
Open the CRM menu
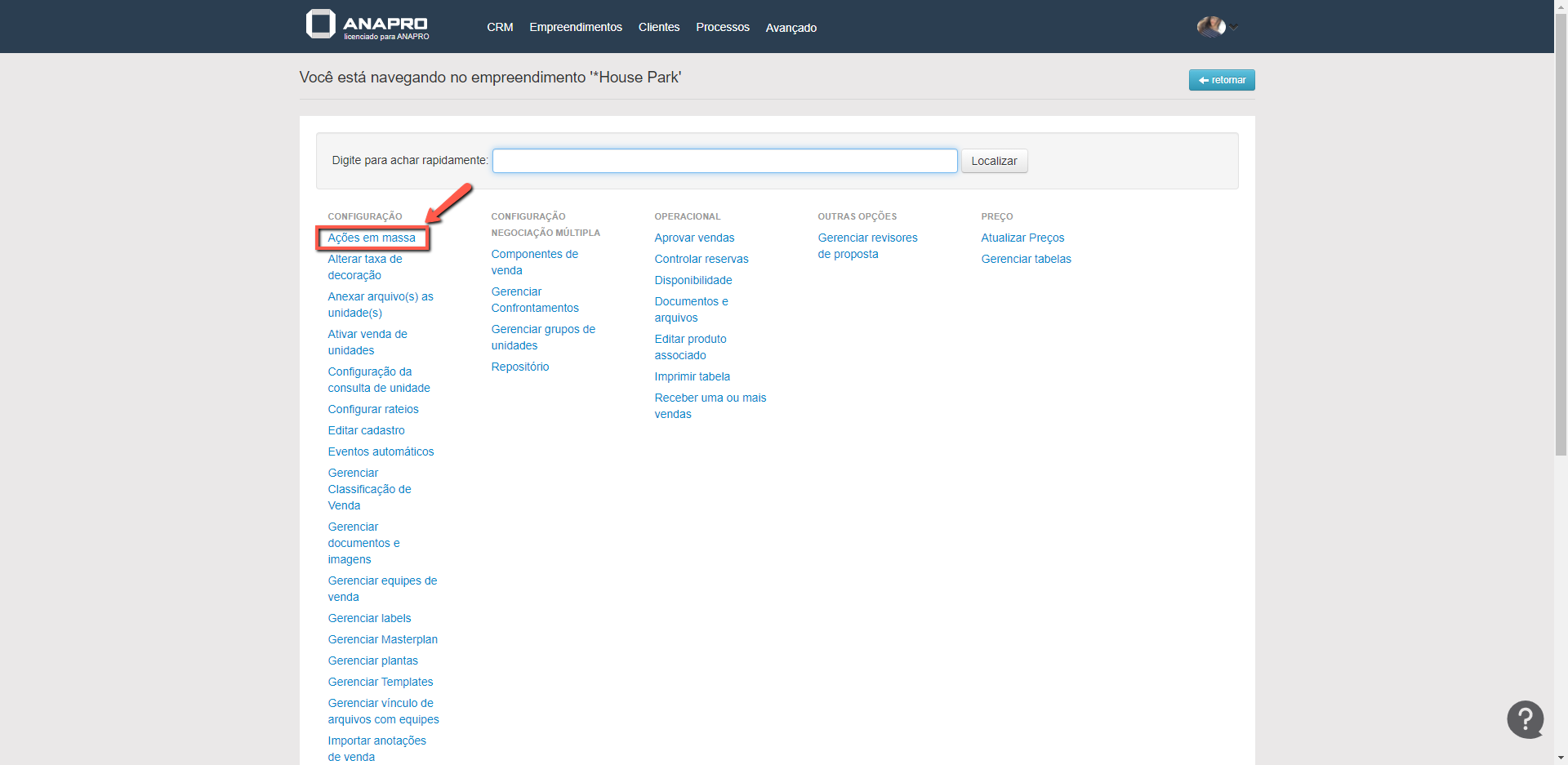coord(500,27)
